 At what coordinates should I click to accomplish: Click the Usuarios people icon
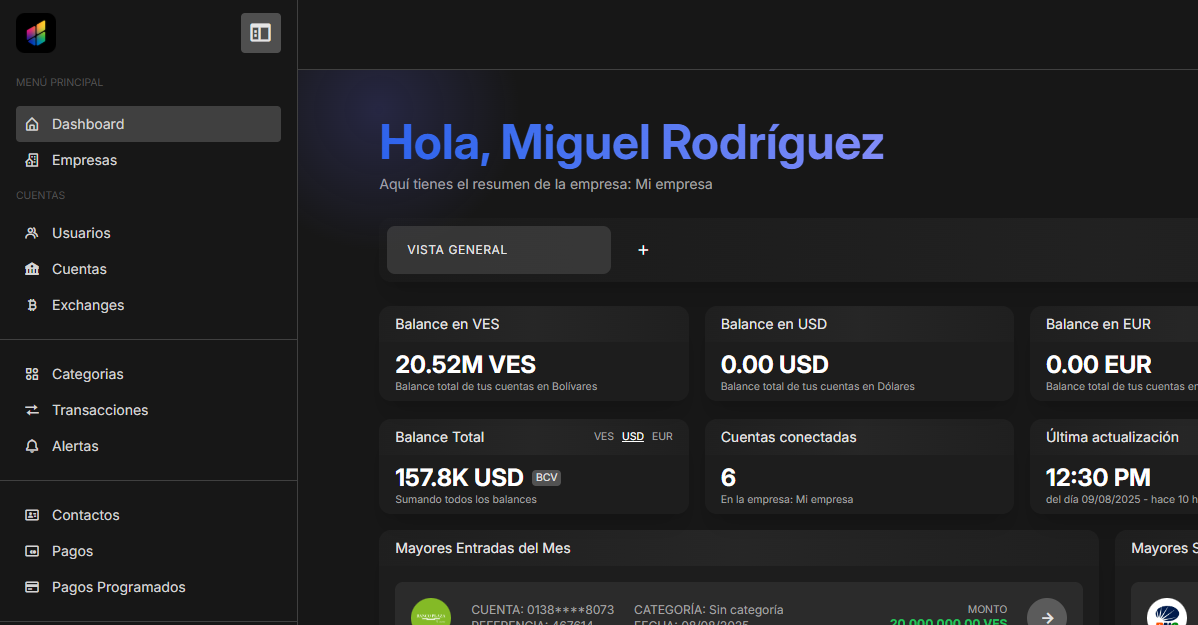[x=32, y=233]
